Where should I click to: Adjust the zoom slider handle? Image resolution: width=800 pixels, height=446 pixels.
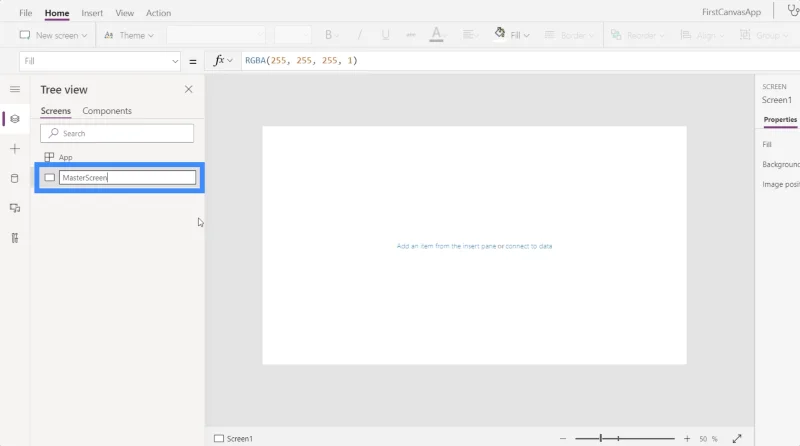[601, 438]
